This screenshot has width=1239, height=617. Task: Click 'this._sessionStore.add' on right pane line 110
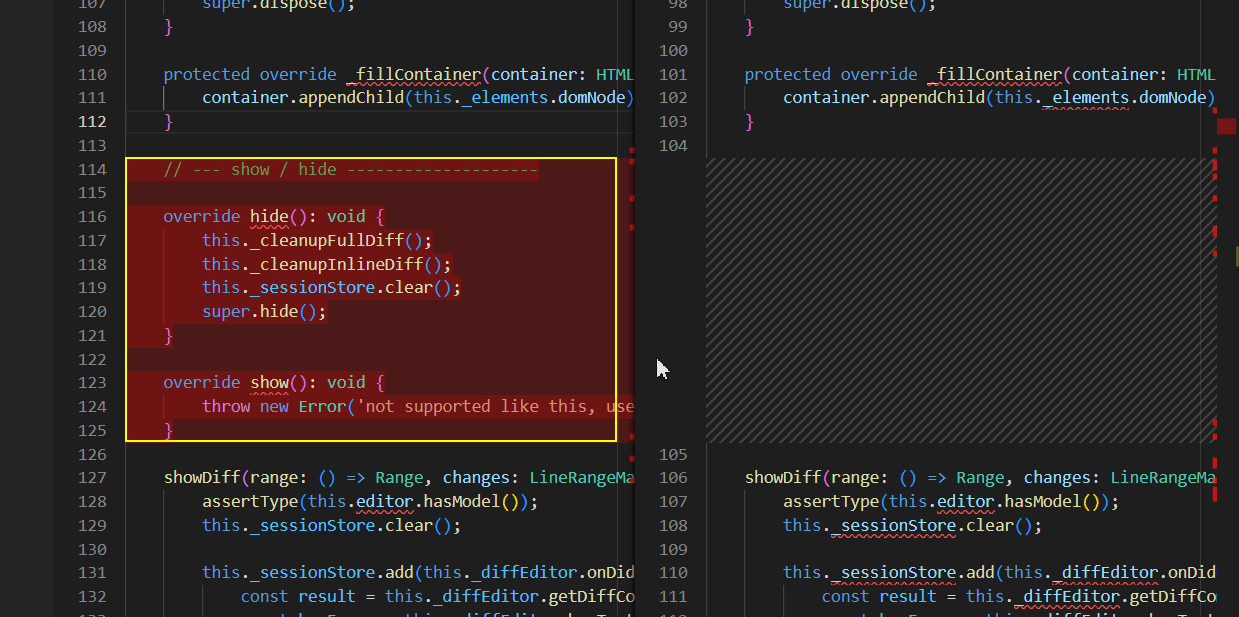click(889, 572)
